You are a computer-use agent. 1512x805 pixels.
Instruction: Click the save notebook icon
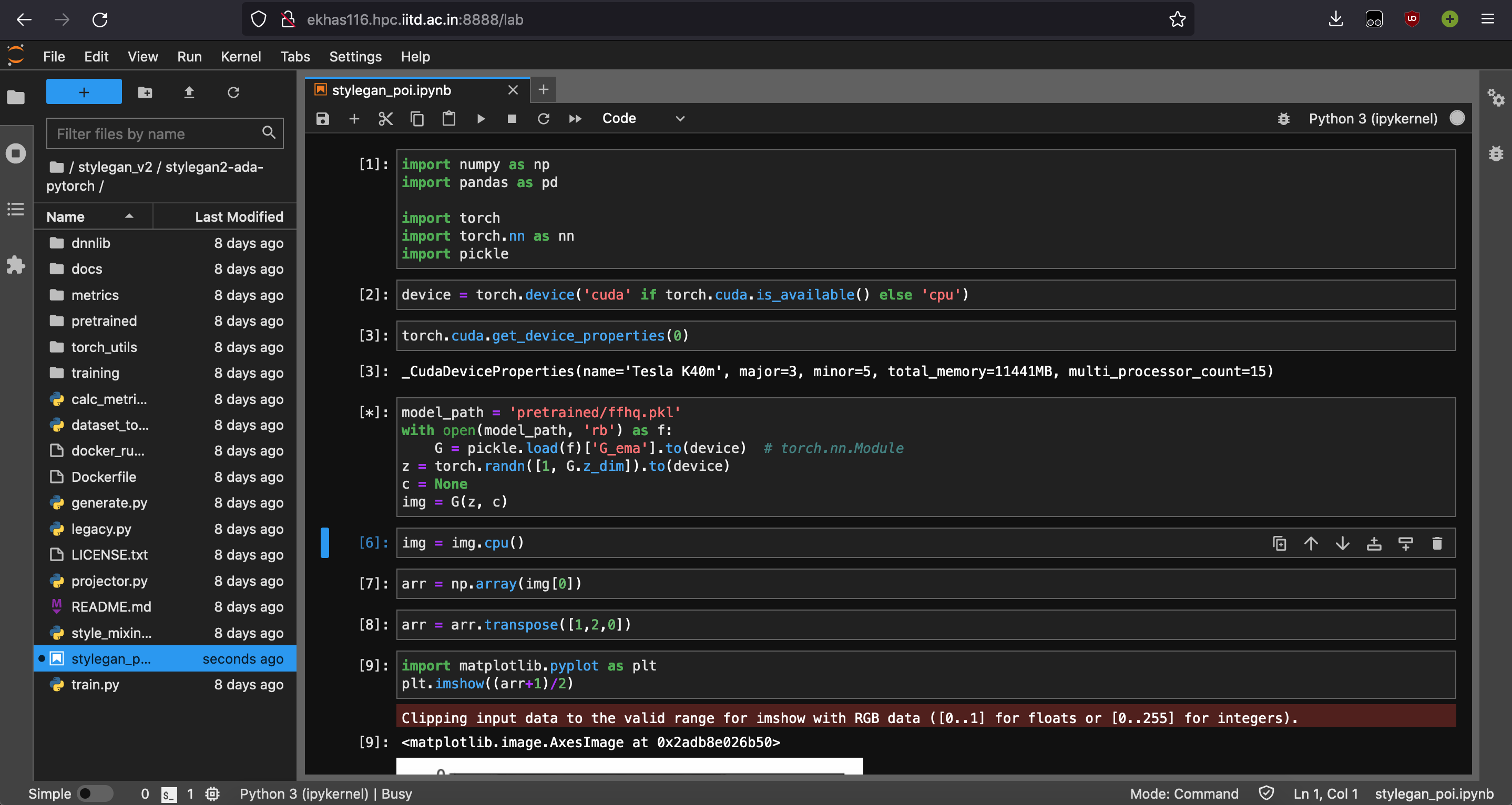(322, 118)
